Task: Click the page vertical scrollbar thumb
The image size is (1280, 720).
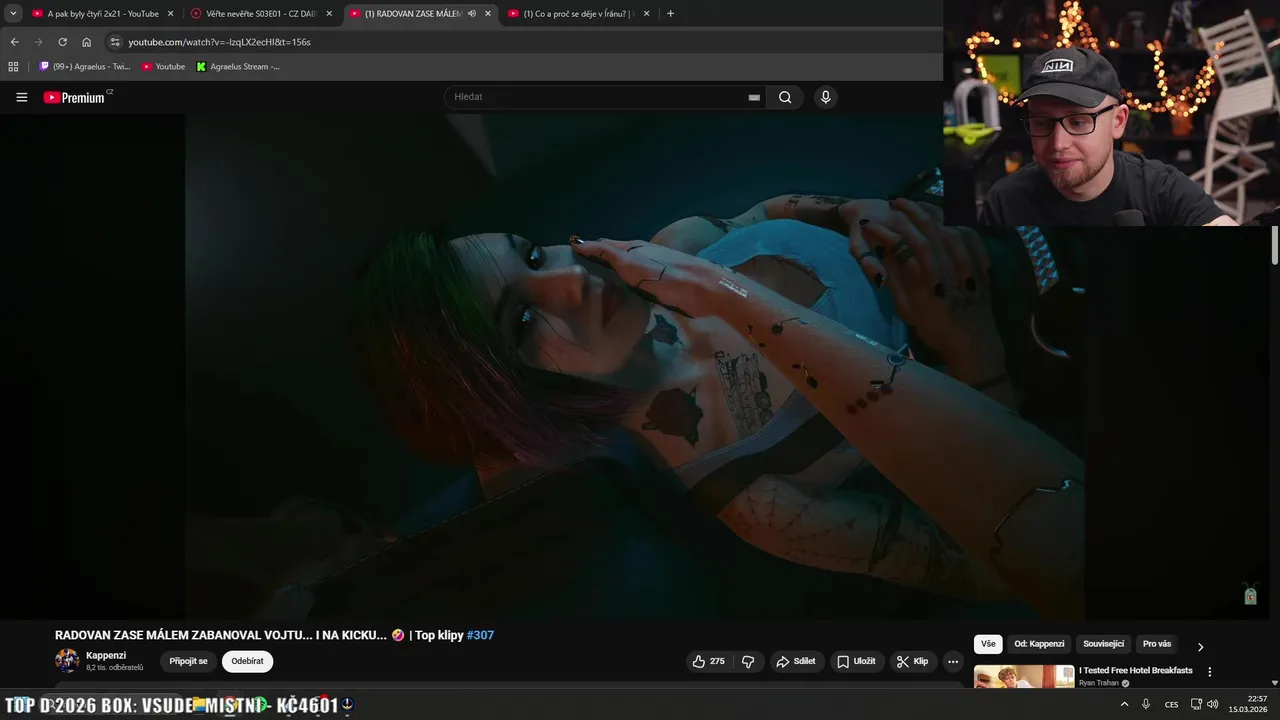Action: [1275, 245]
